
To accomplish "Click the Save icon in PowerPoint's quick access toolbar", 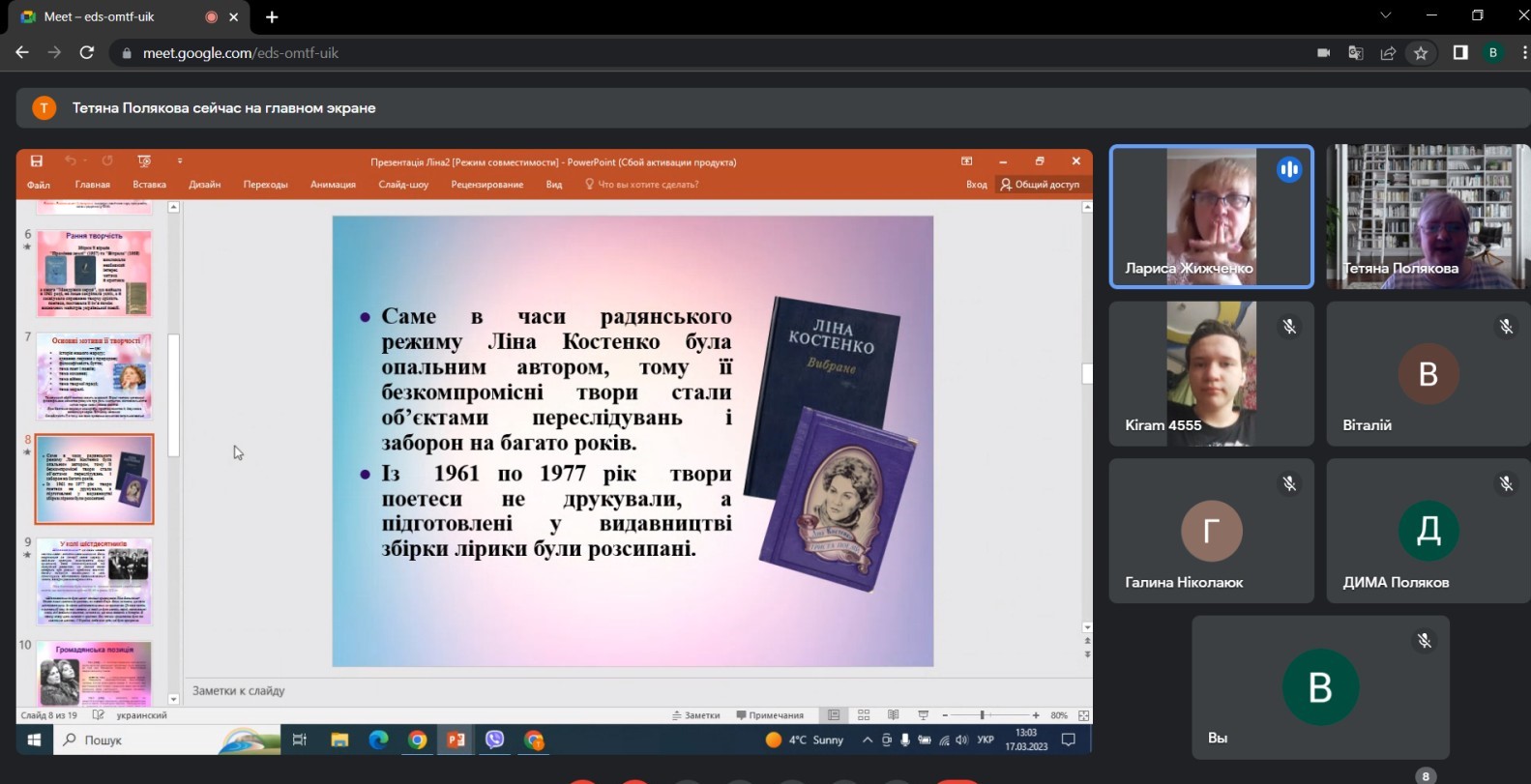I will click(x=37, y=161).
